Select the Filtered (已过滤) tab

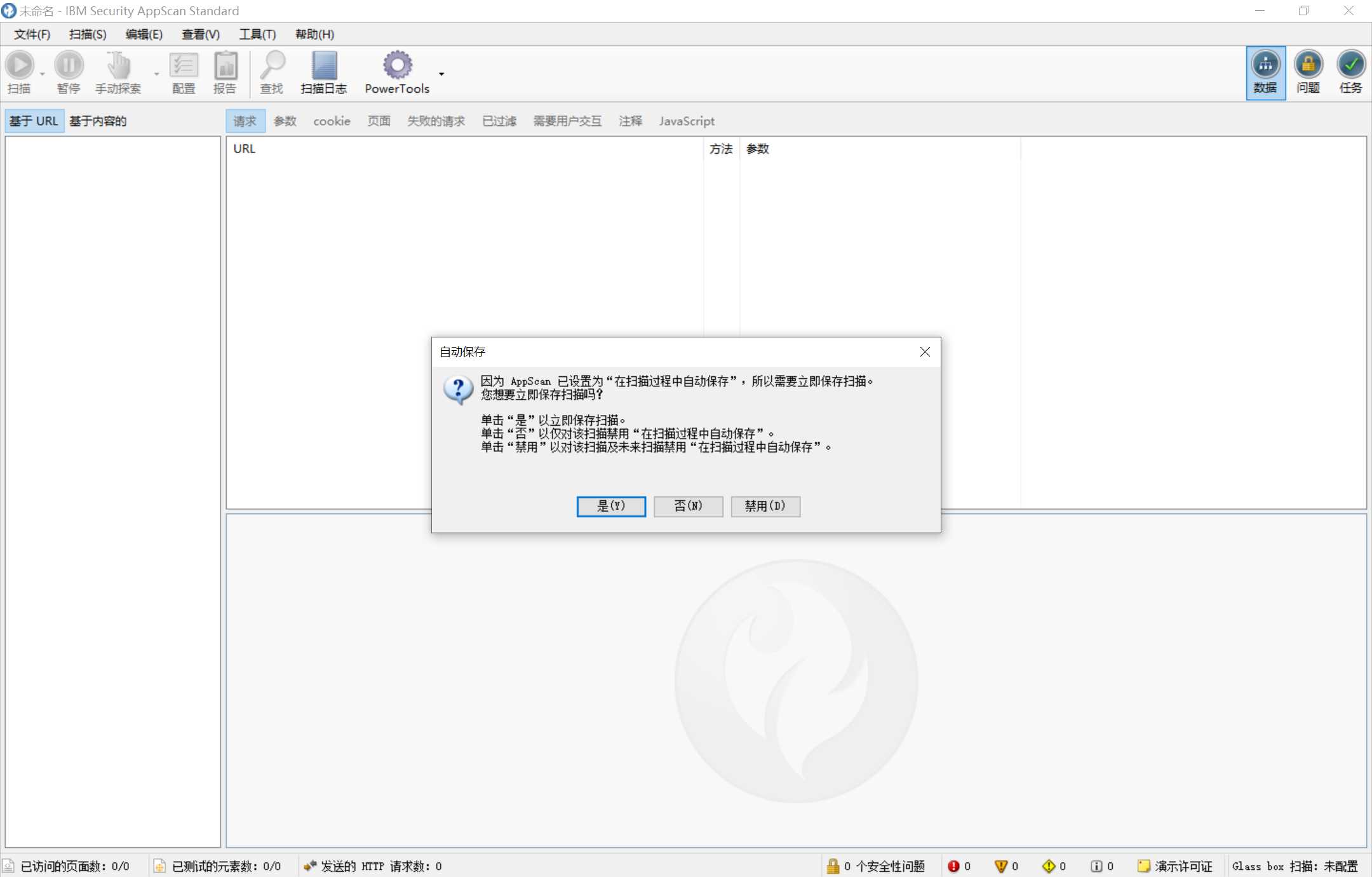point(499,121)
